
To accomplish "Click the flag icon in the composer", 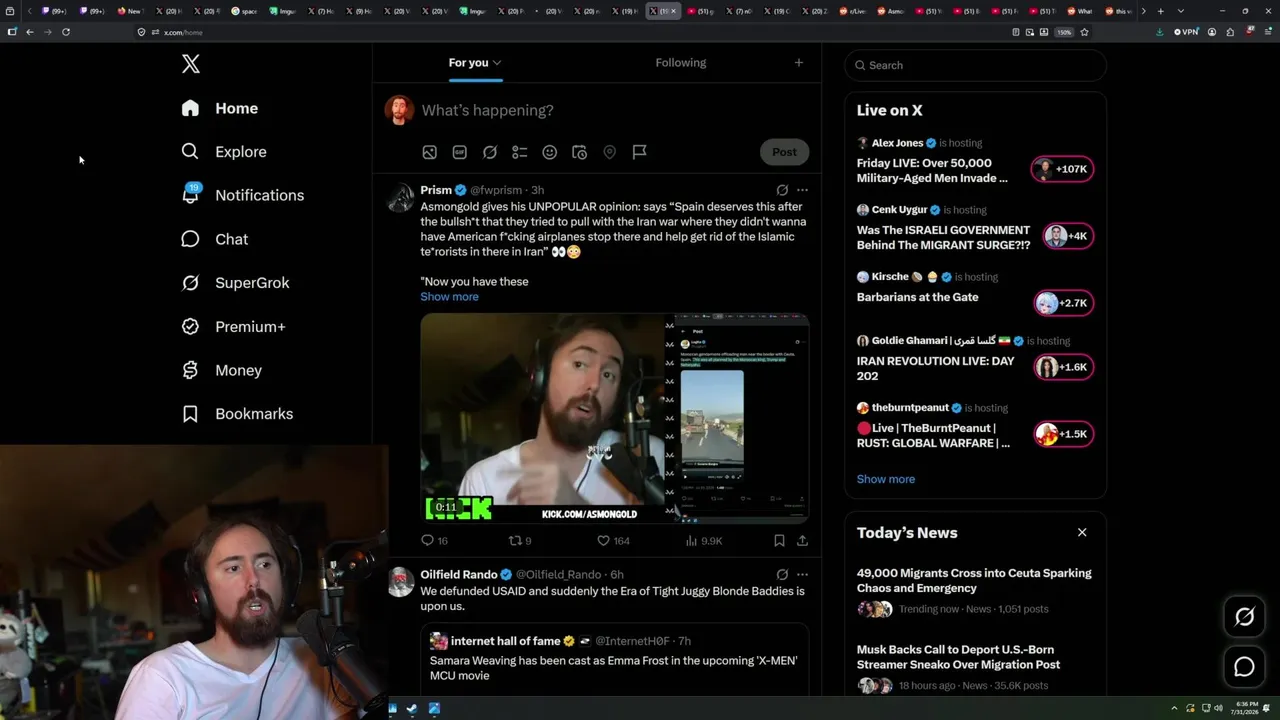I will [x=639, y=152].
